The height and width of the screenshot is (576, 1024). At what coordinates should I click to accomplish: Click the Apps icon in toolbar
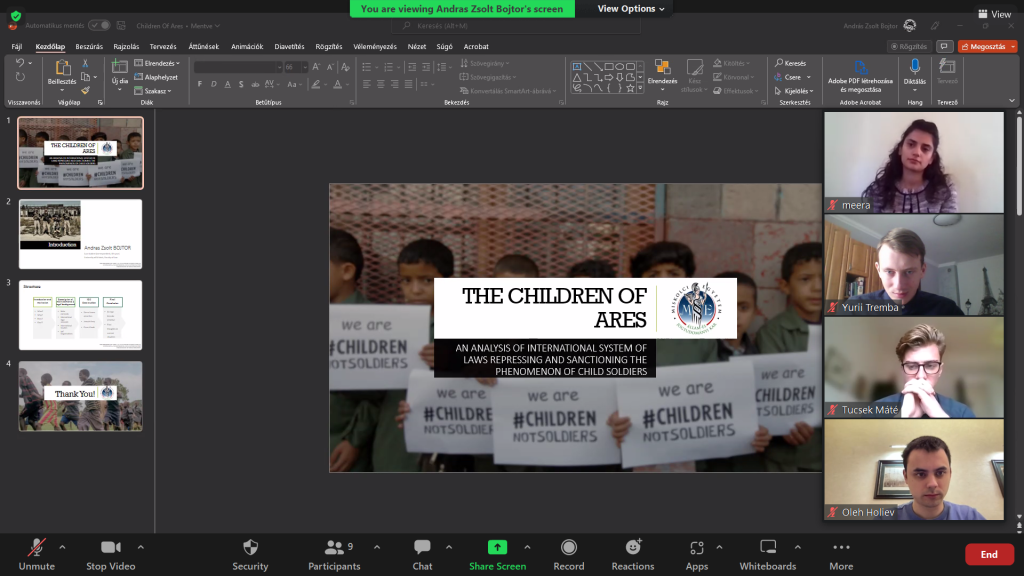point(697,548)
